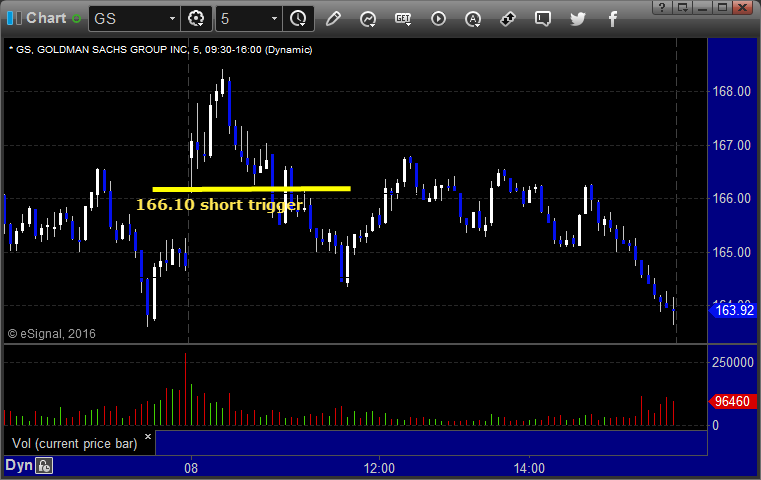Click the GET tools icon
761x480 pixels.
[403, 19]
